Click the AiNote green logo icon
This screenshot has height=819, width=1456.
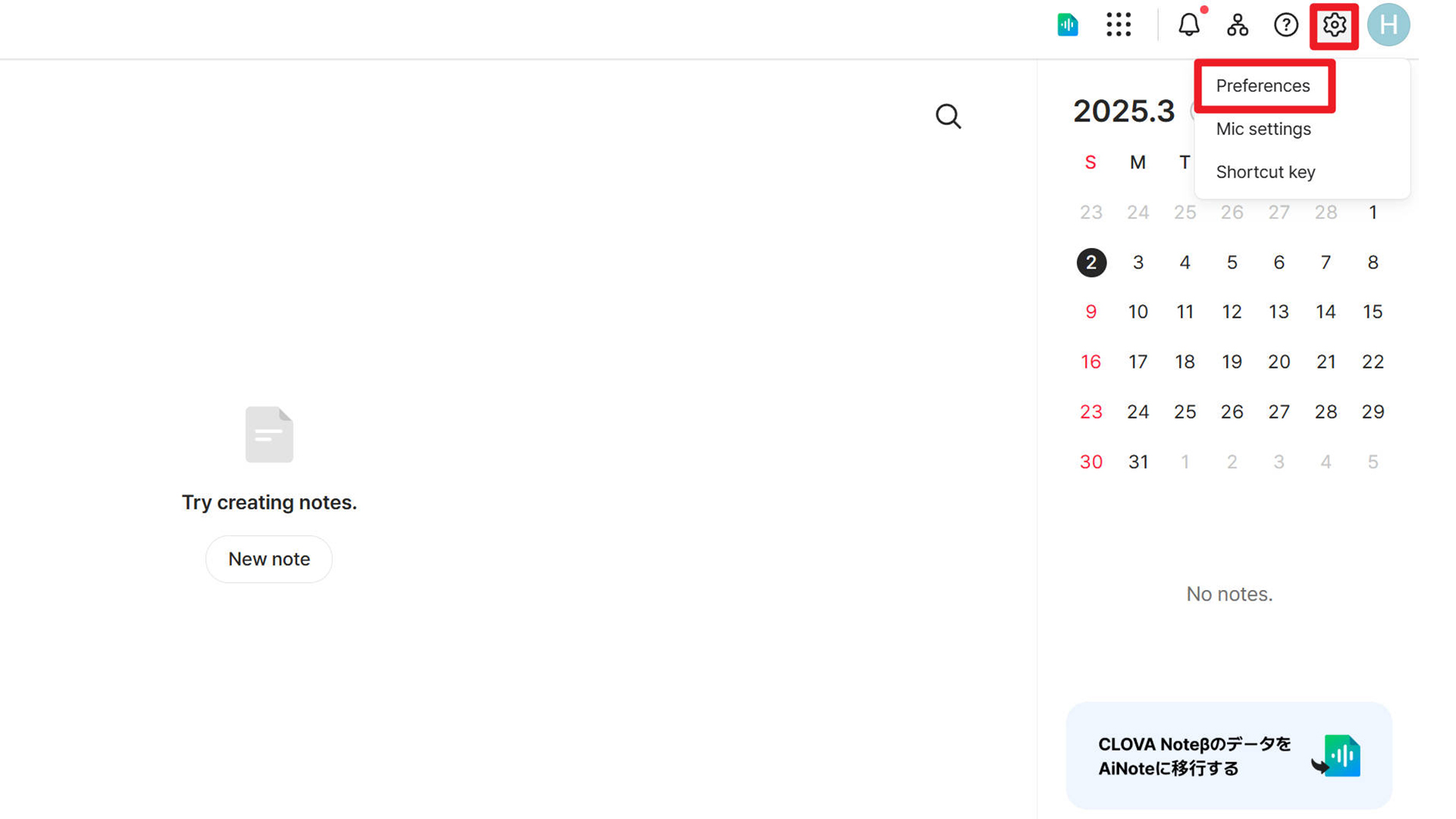[x=1068, y=25]
